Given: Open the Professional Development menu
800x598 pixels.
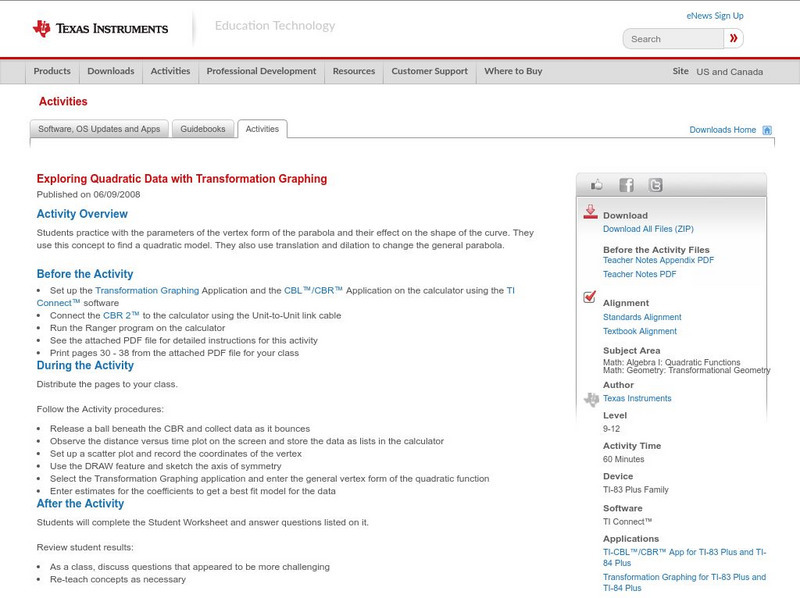Looking at the screenshot, I should (262, 71).
